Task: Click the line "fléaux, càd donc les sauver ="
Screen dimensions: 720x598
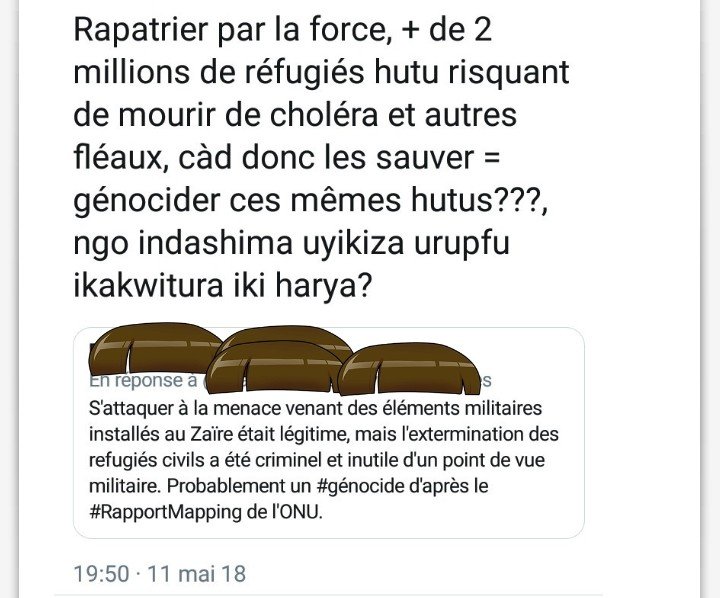Action: 287,158
